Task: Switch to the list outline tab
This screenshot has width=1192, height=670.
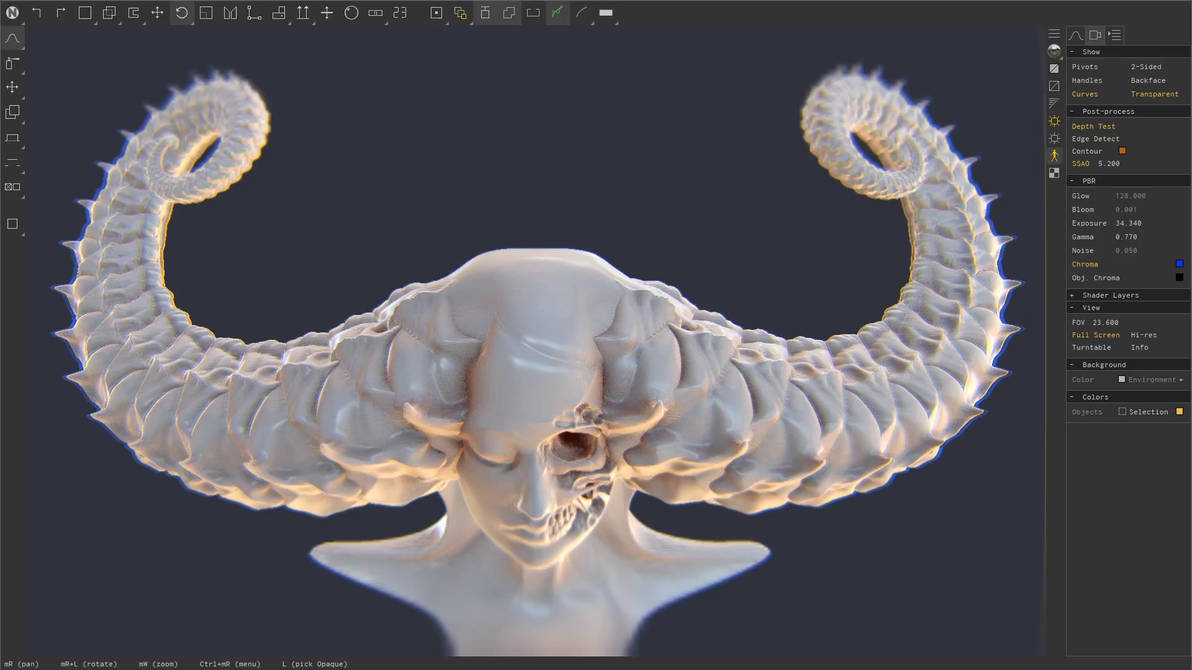Action: click(x=1114, y=35)
